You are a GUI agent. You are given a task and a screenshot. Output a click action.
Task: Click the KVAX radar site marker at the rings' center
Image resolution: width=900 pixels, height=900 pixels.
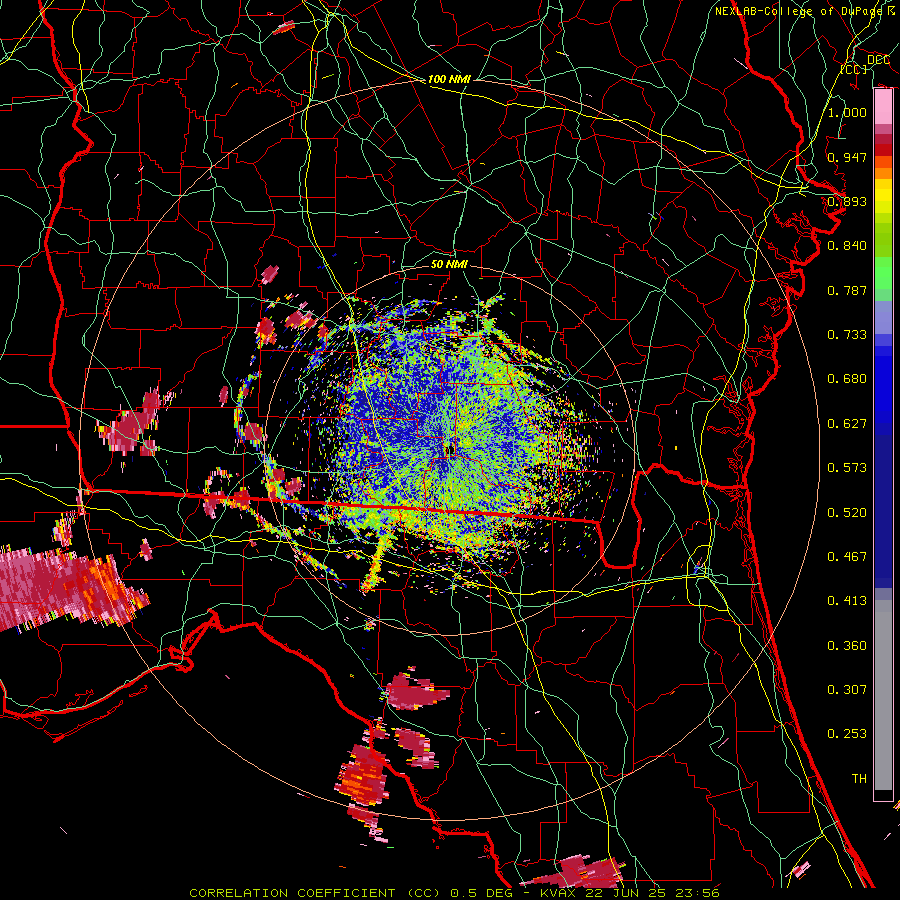[x=449, y=449]
